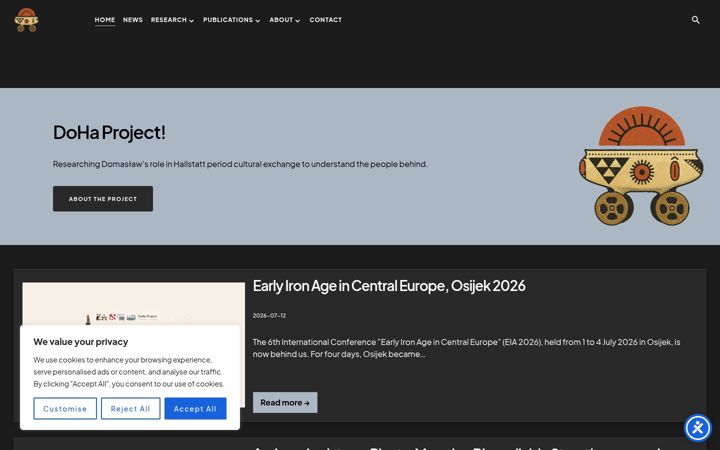The image size is (720, 450).
Task: Open the News menu item
Action: pyautogui.click(x=133, y=20)
